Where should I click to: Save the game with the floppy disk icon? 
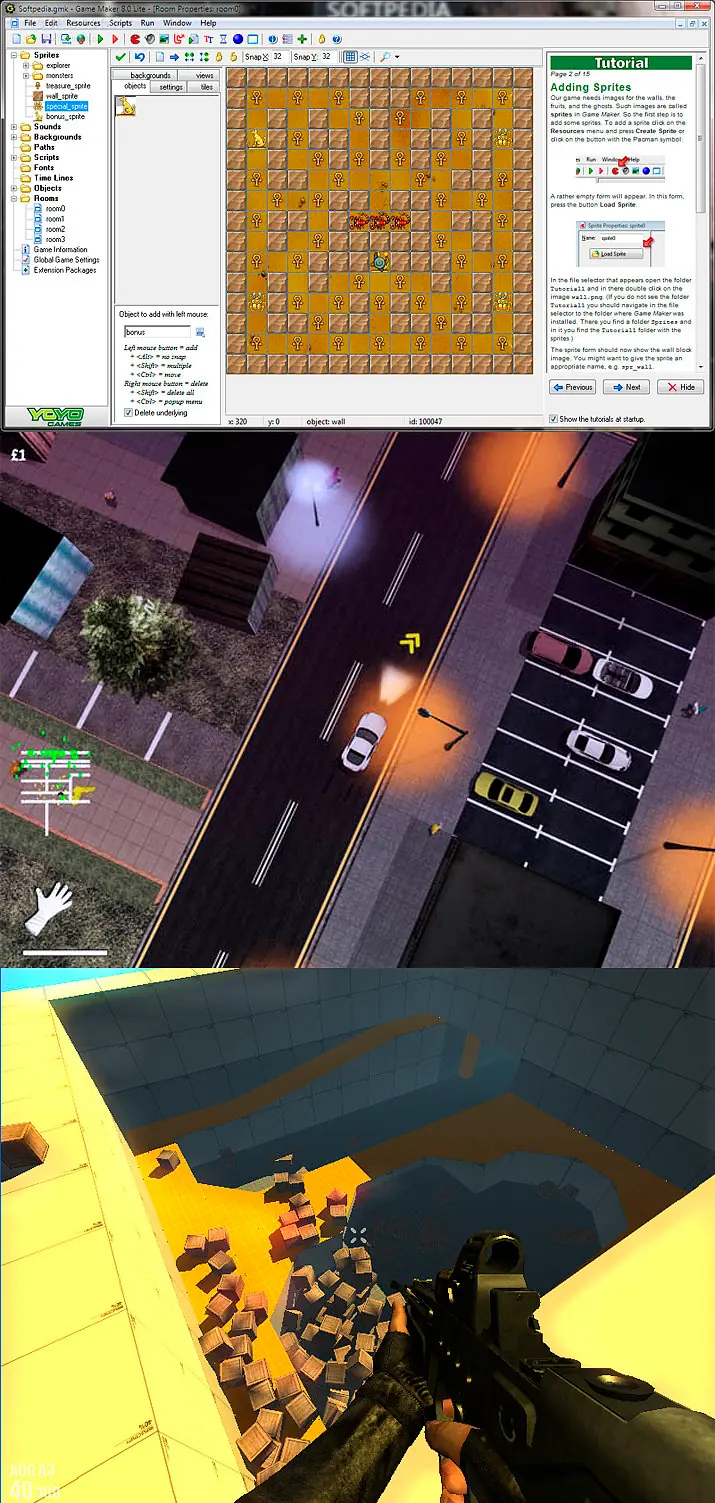[46, 39]
